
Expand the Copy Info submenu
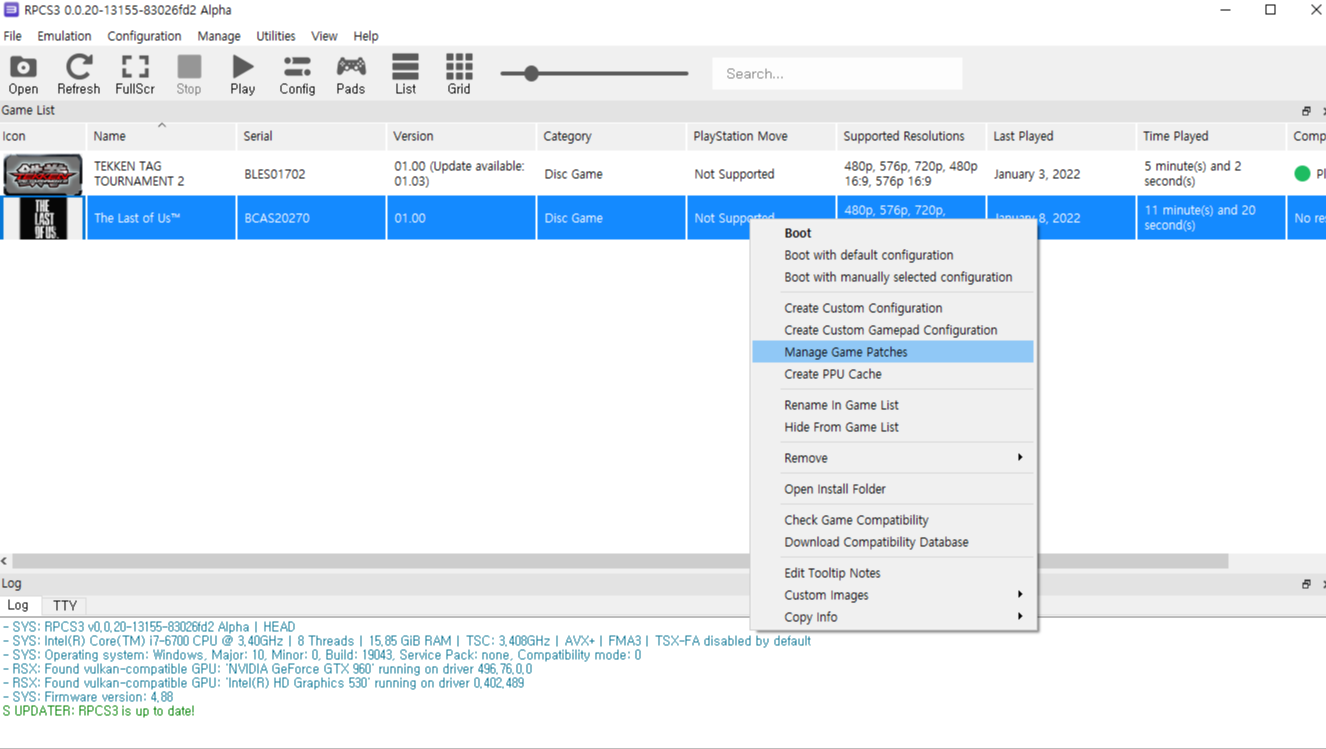click(x=893, y=617)
